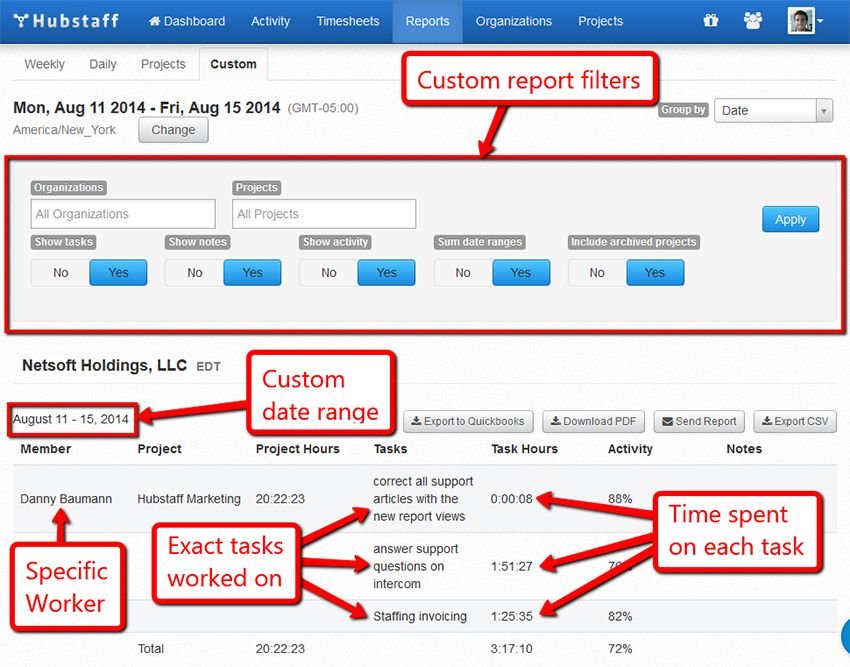Click the 0:00:08 task hours value
Screen dimensions: 850x667
tap(512, 499)
